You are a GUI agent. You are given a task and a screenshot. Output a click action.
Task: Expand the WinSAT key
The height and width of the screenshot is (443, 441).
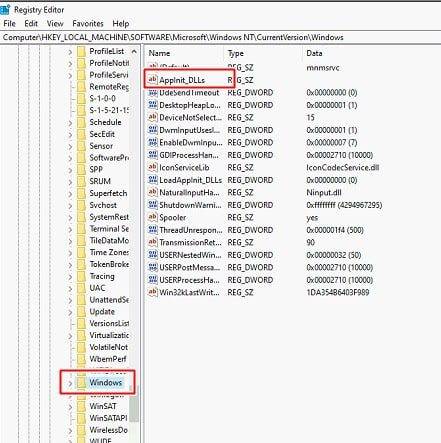(x=70, y=407)
